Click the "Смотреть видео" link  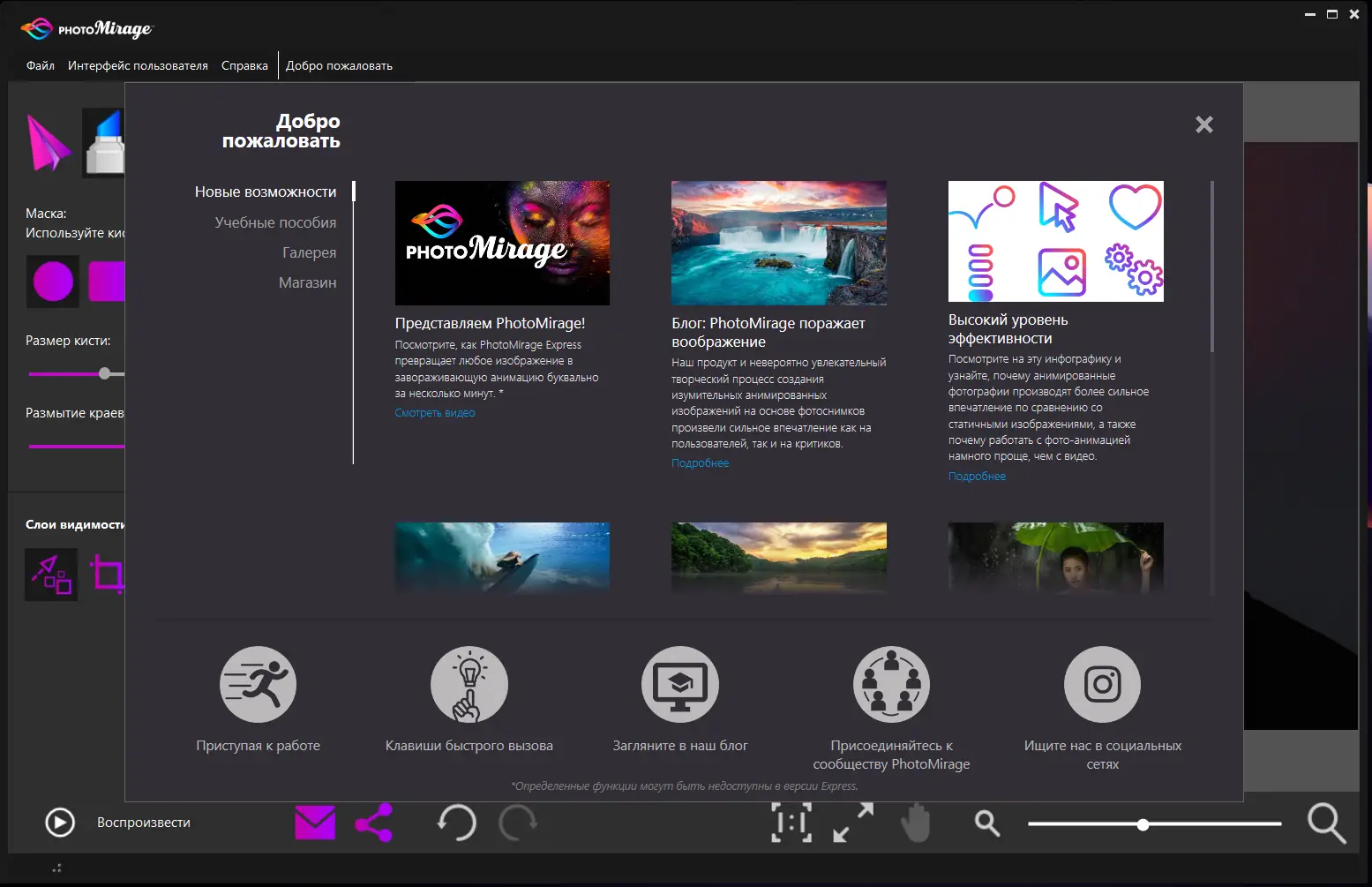coord(435,413)
